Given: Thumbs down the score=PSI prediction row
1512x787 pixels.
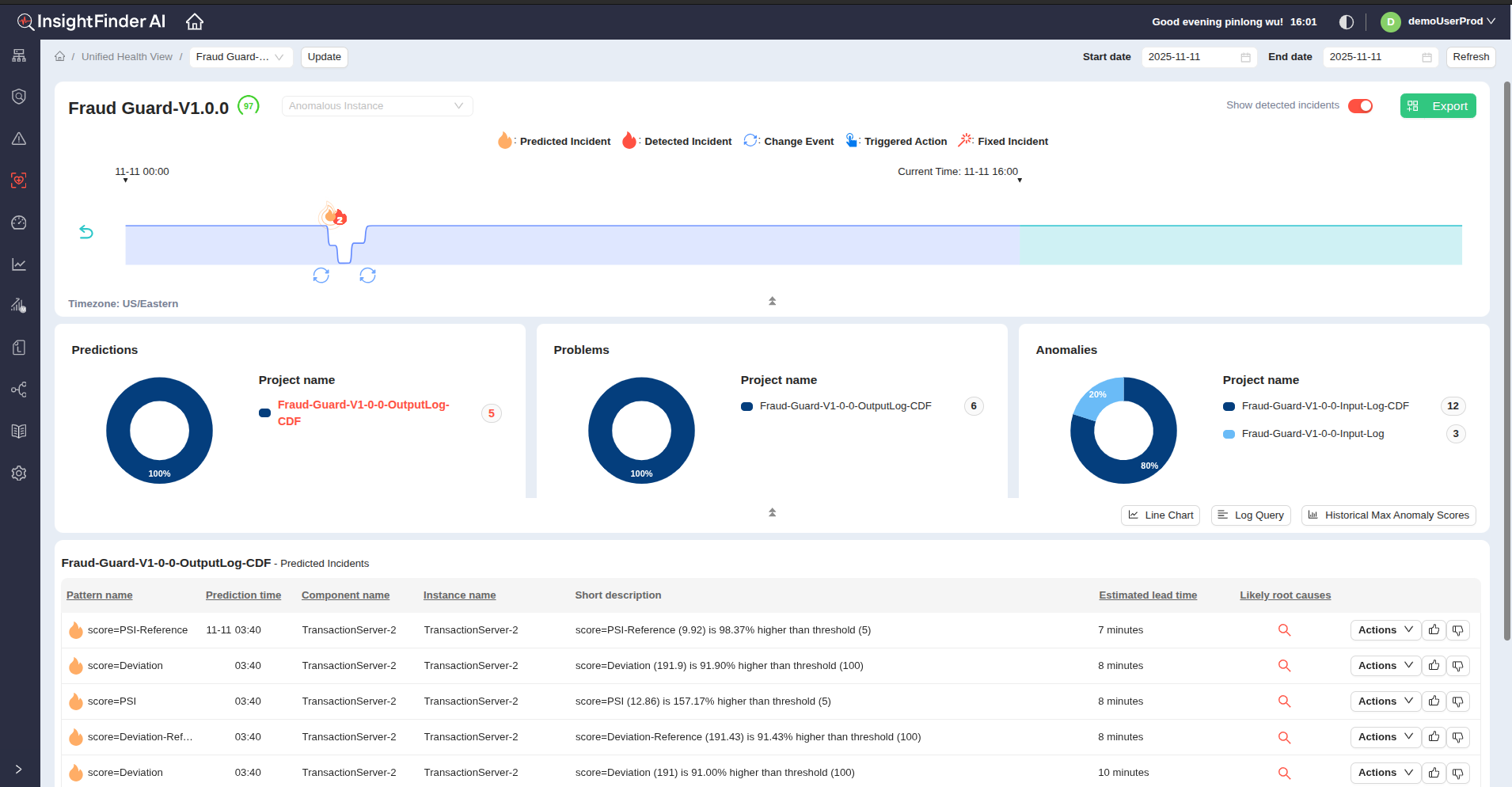Looking at the screenshot, I should (x=1457, y=701).
